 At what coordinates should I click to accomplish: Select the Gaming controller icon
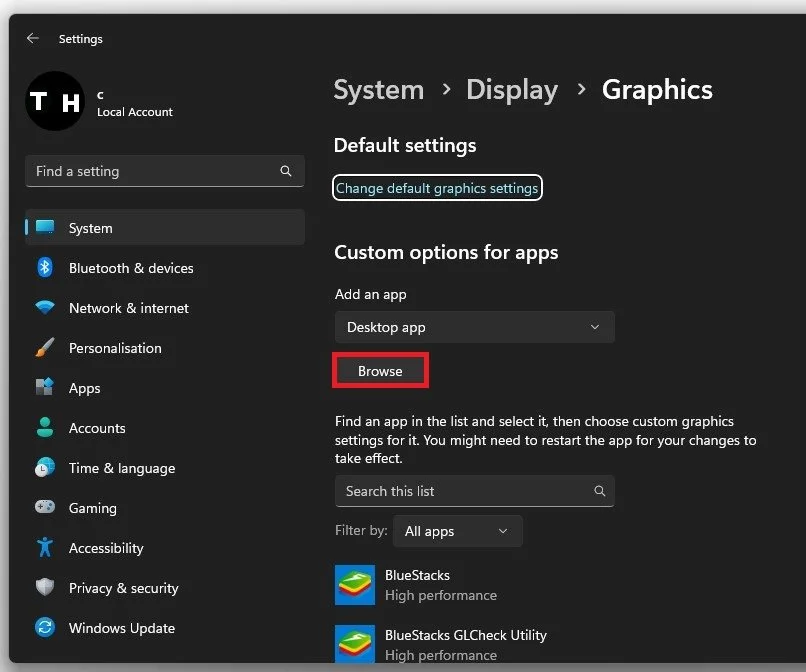coord(45,508)
